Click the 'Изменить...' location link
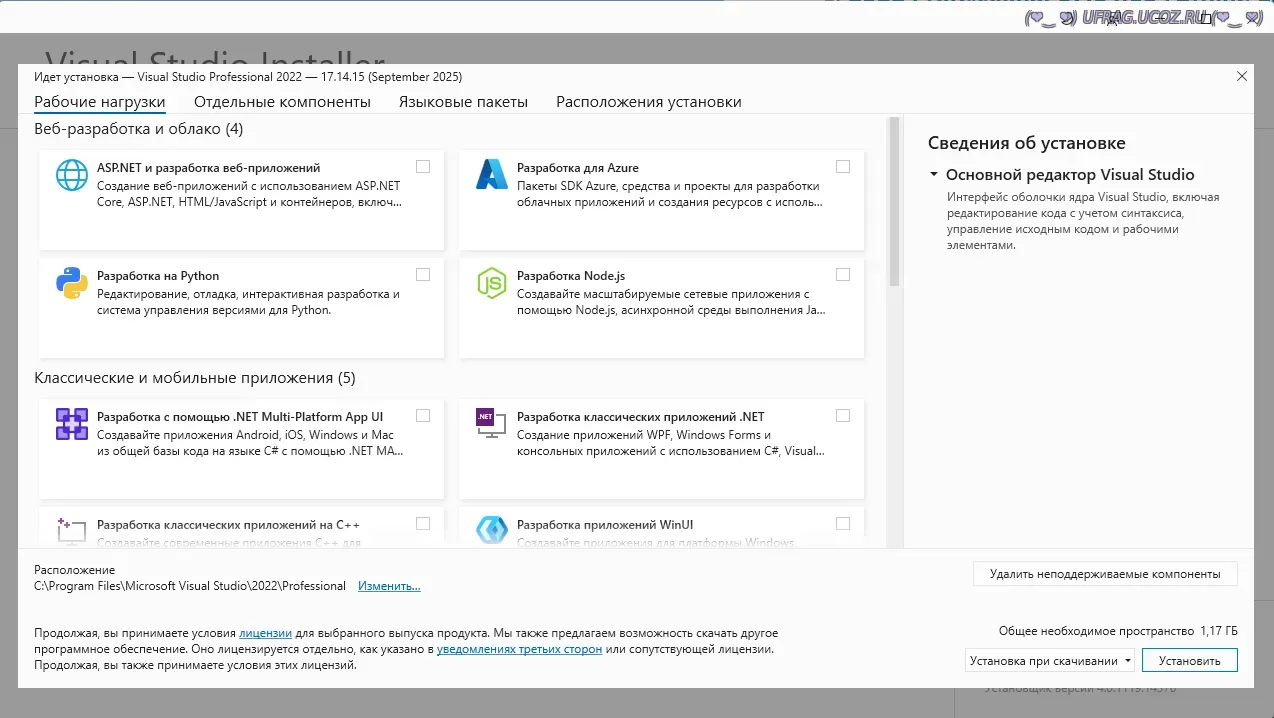The height and width of the screenshot is (718, 1274). [x=389, y=586]
